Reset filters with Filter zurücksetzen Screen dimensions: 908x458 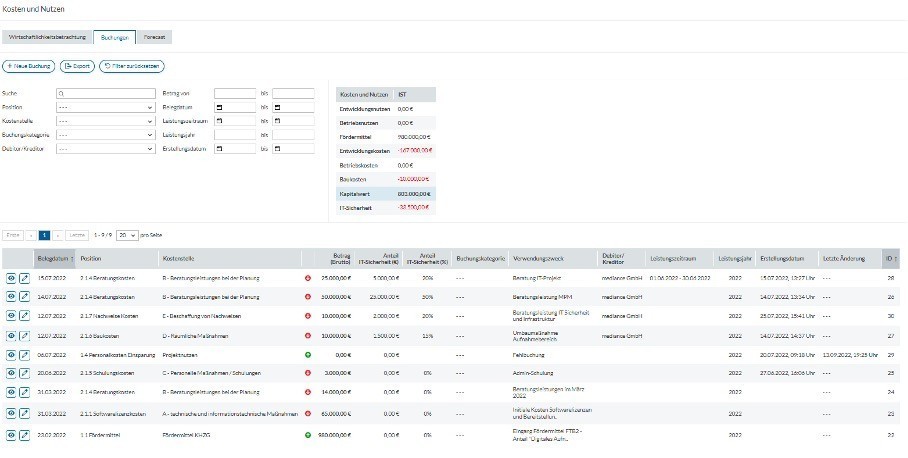132,66
